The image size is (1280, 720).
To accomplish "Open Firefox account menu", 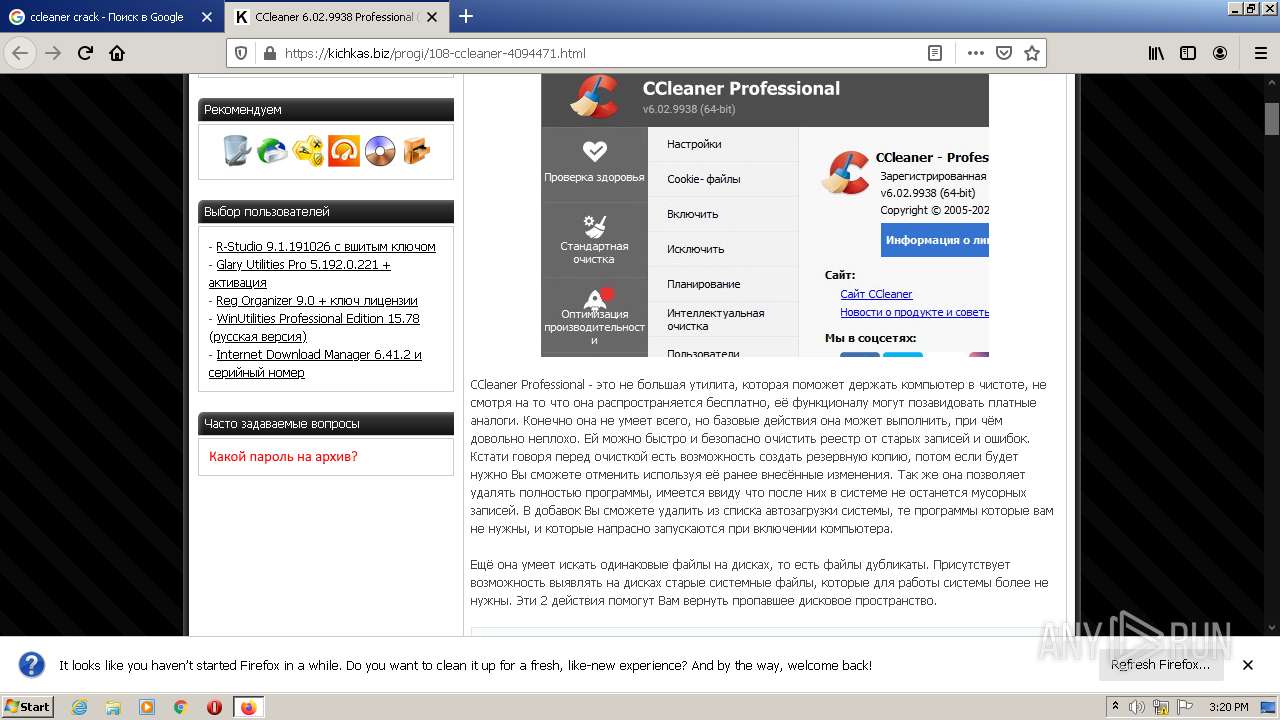I will pos(1220,53).
